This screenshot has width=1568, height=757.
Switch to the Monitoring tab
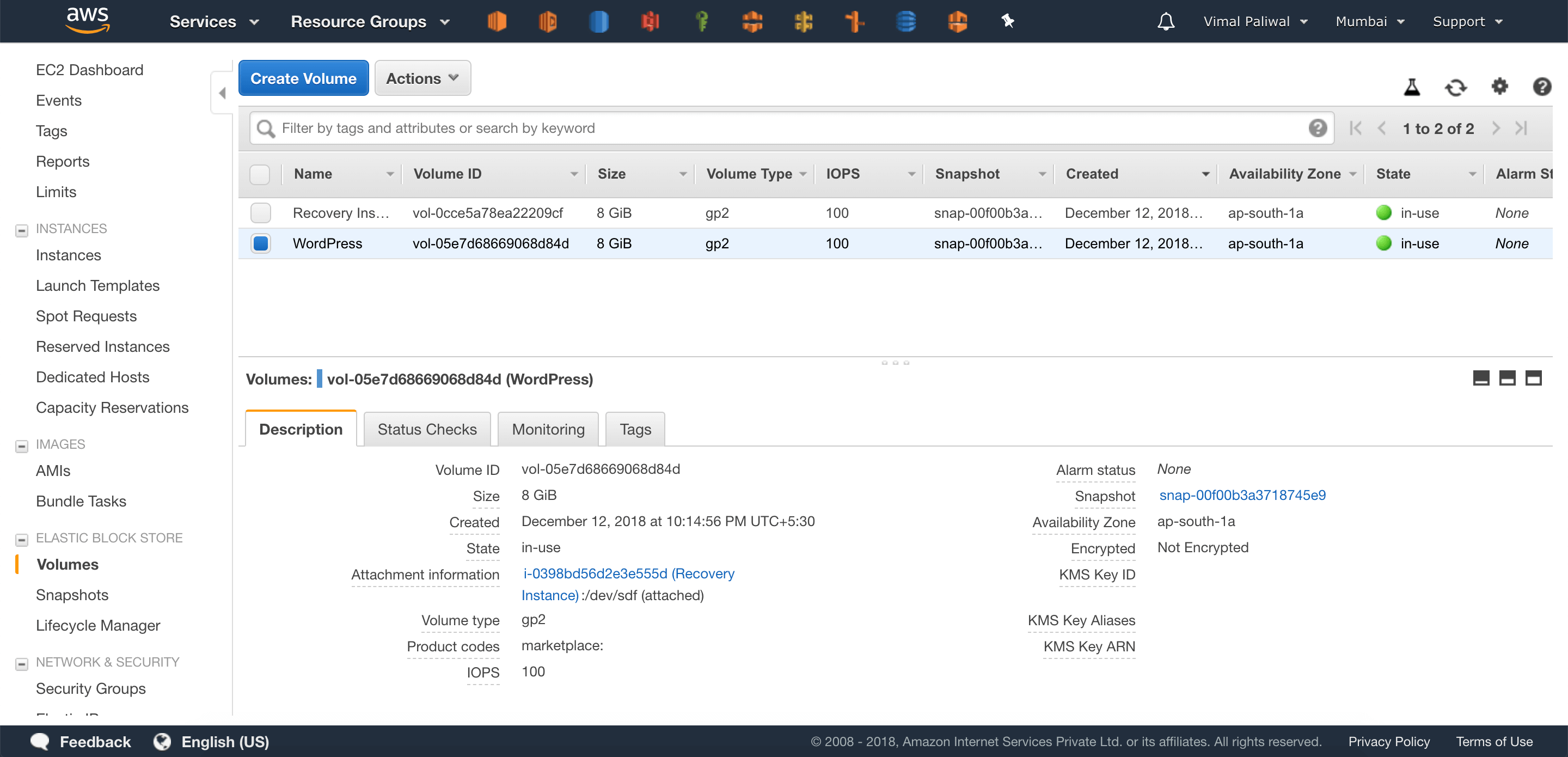pyautogui.click(x=548, y=429)
